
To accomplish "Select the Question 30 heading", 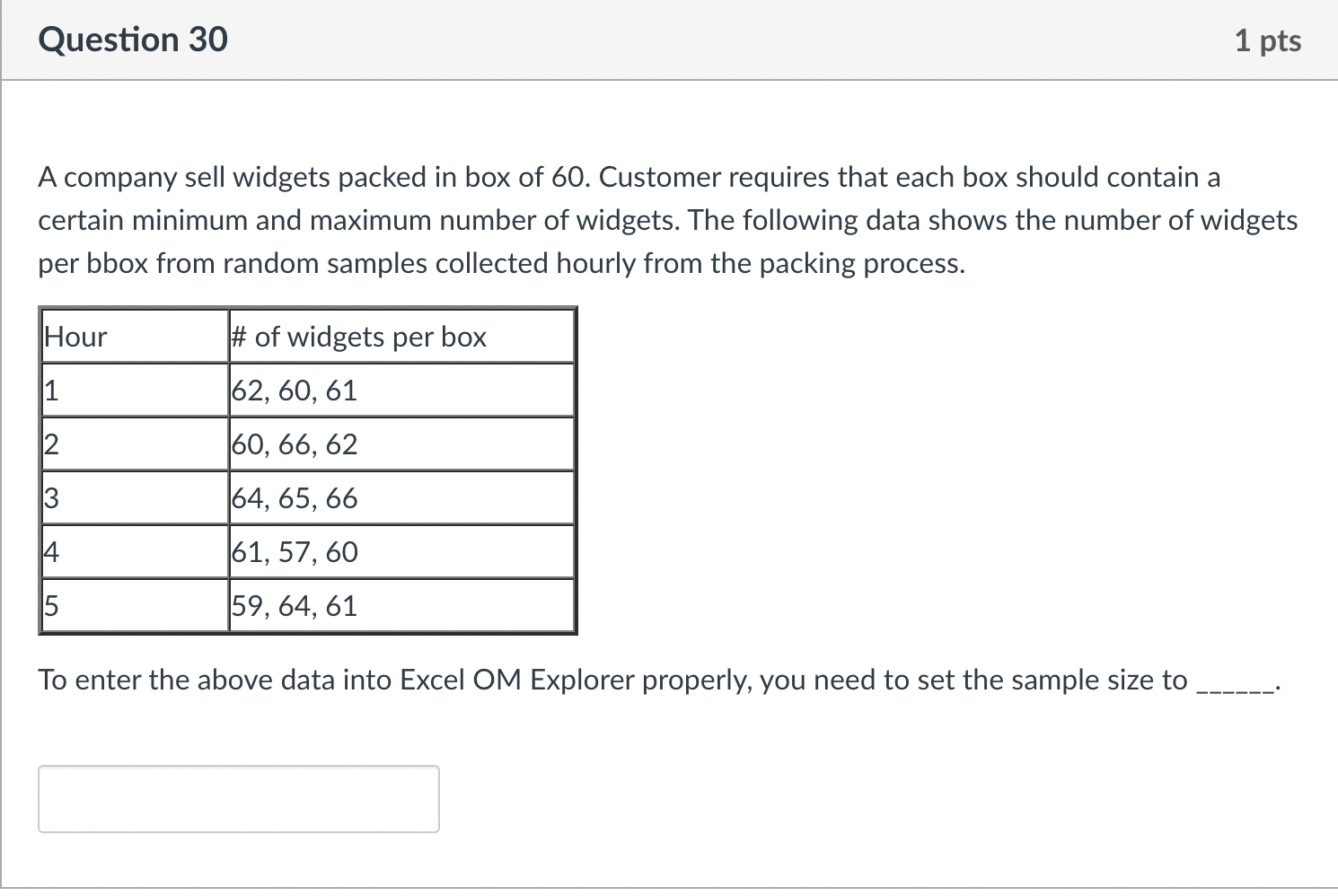I will click(131, 39).
